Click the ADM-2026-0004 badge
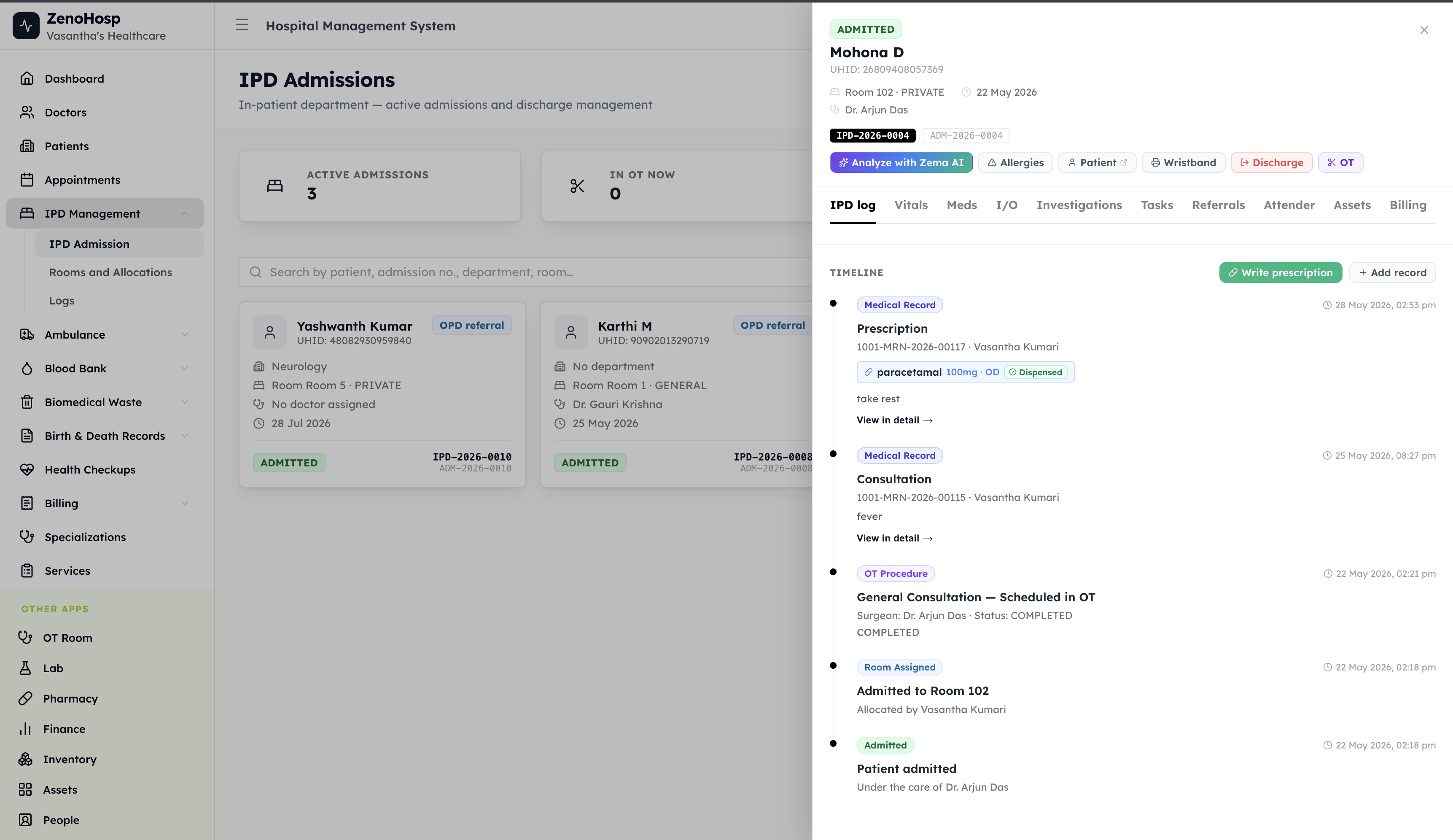This screenshot has height=840, width=1453. pos(966,135)
